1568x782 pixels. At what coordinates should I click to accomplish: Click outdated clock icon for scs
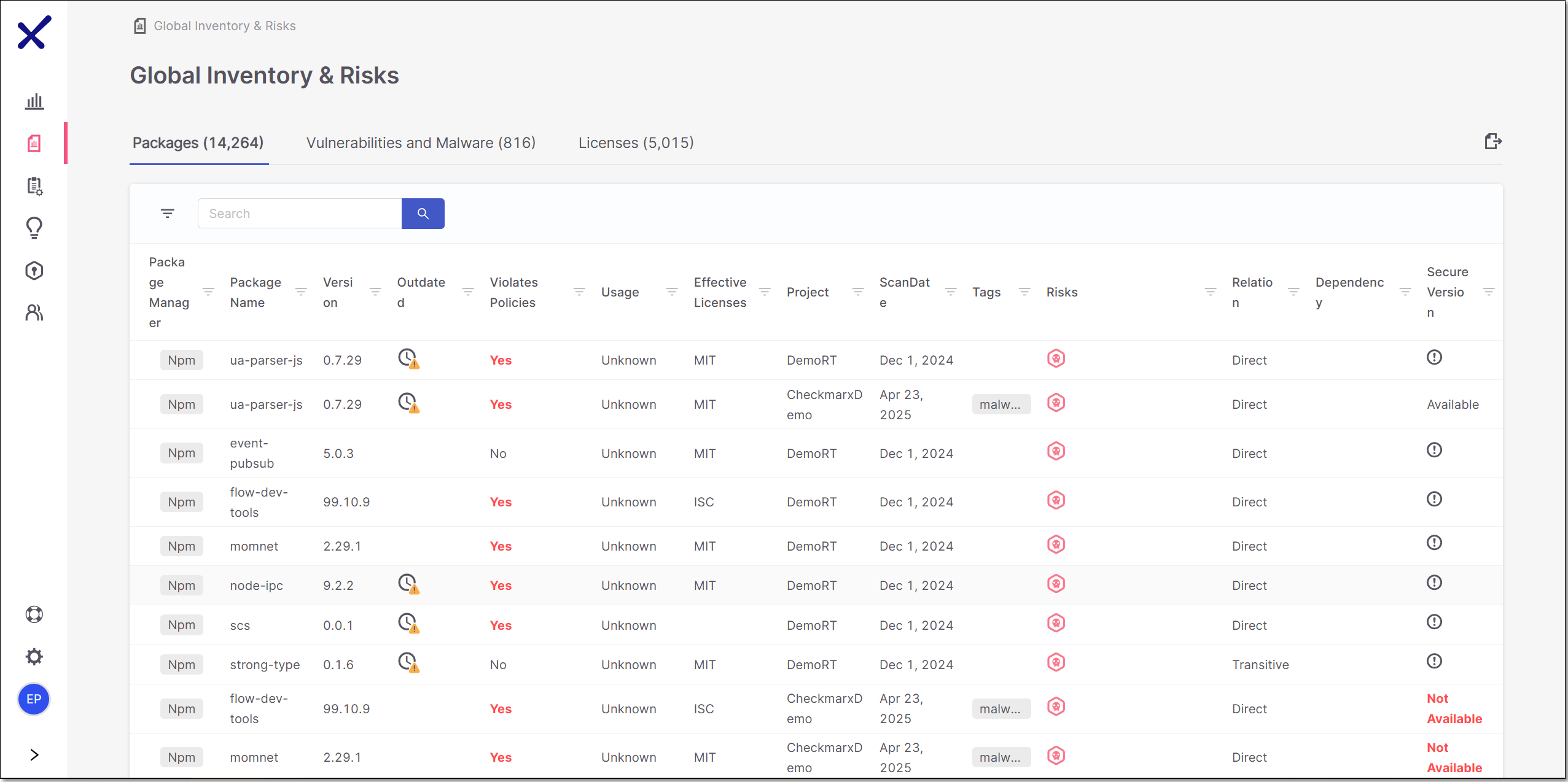(x=408, y=624)
